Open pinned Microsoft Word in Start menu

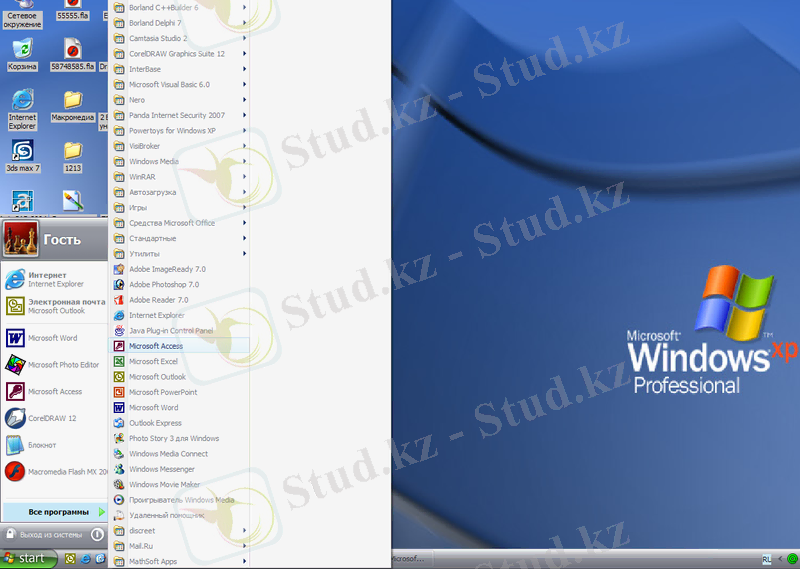55,338
